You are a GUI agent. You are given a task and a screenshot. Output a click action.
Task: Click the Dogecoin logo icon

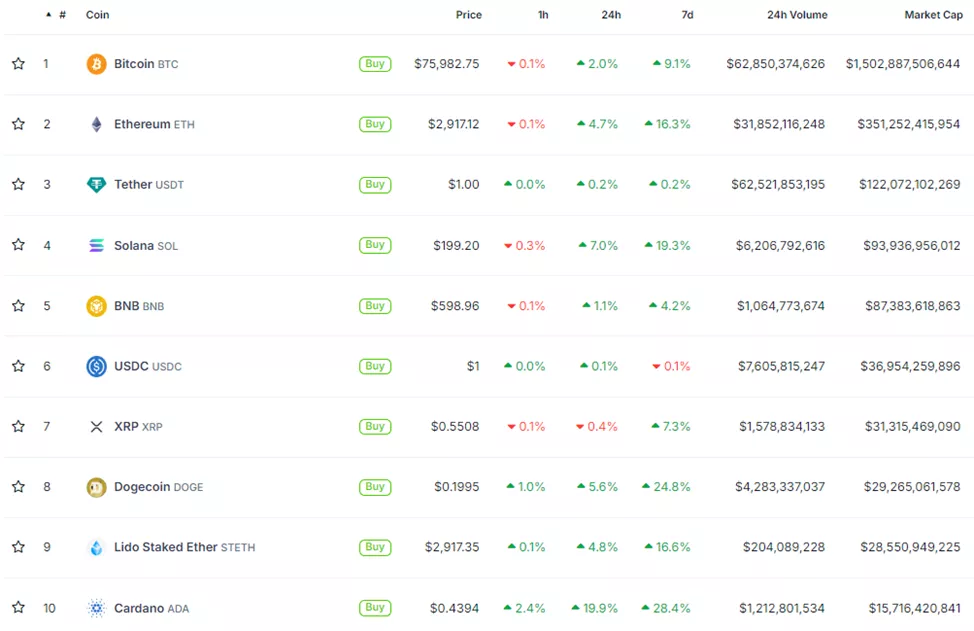coord(96,487)
